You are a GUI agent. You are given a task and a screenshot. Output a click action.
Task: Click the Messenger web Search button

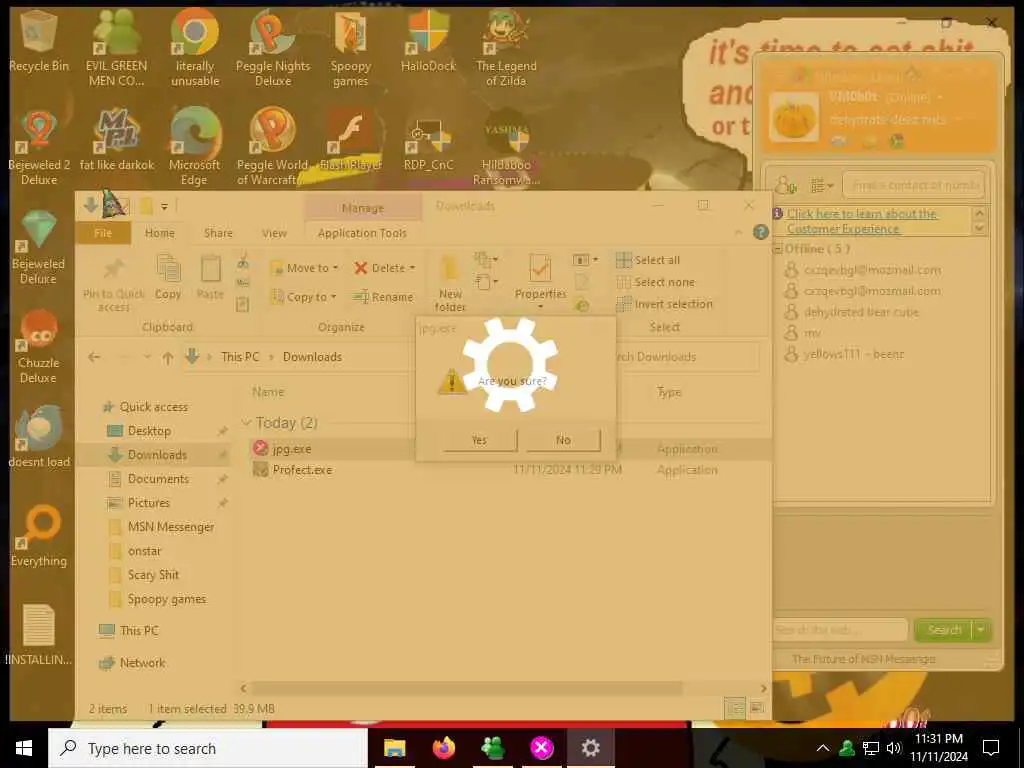click(944, 630)
